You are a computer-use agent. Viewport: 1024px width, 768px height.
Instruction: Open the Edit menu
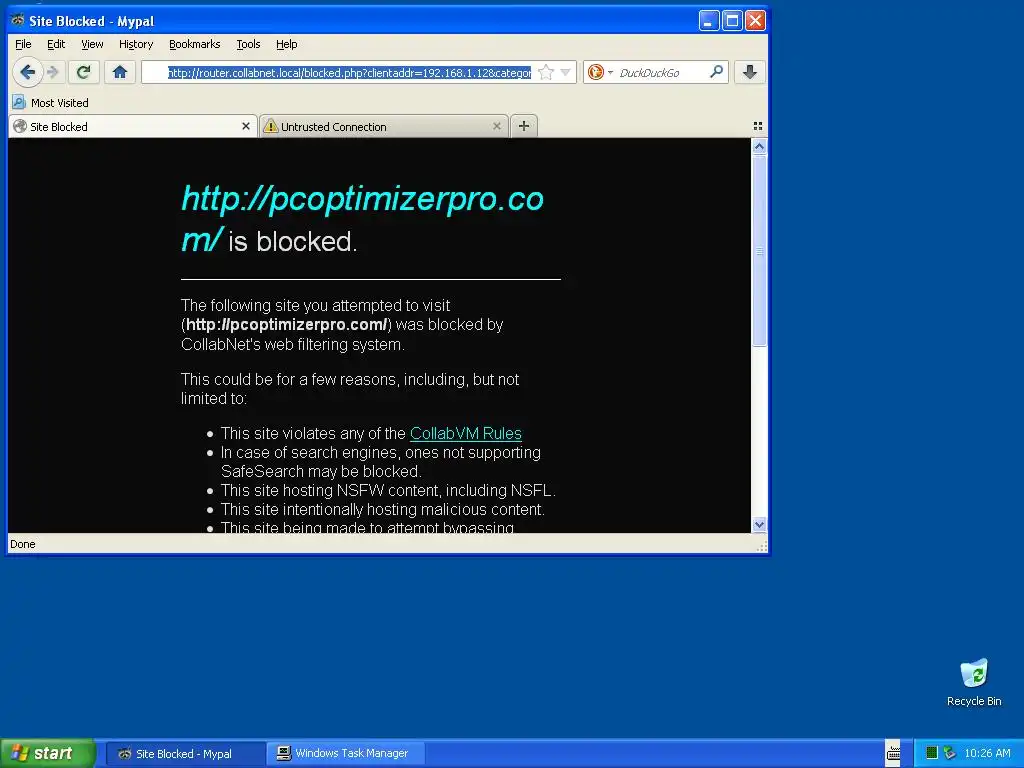56,44
